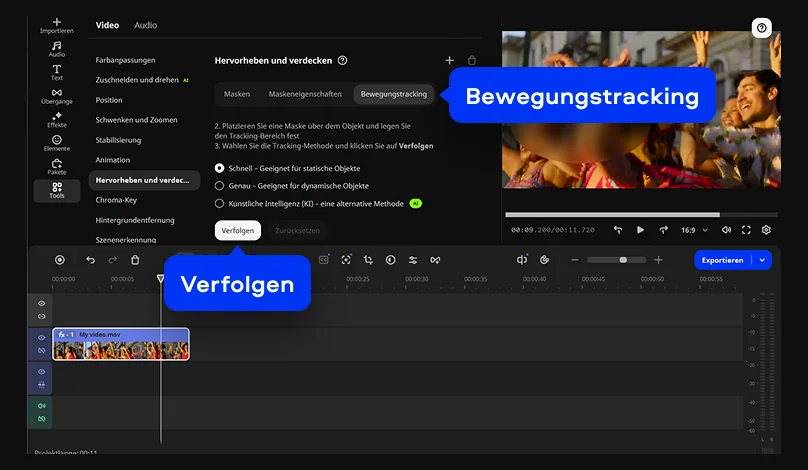Click the Zurücksetzen button

(297, 230)
